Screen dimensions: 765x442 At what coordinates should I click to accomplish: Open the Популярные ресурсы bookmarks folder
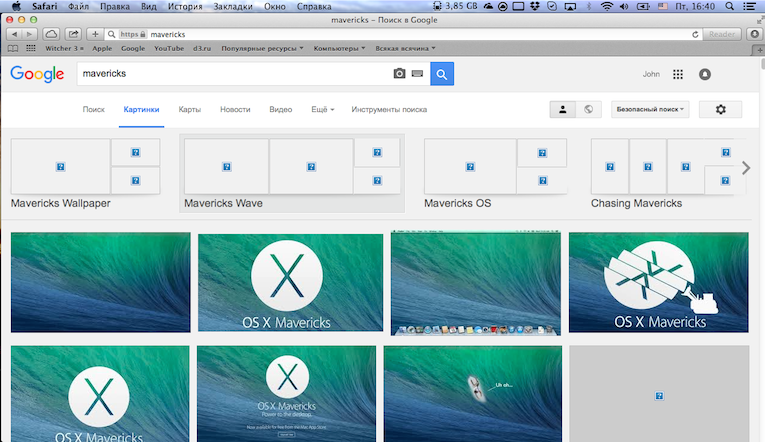[262, 48]
